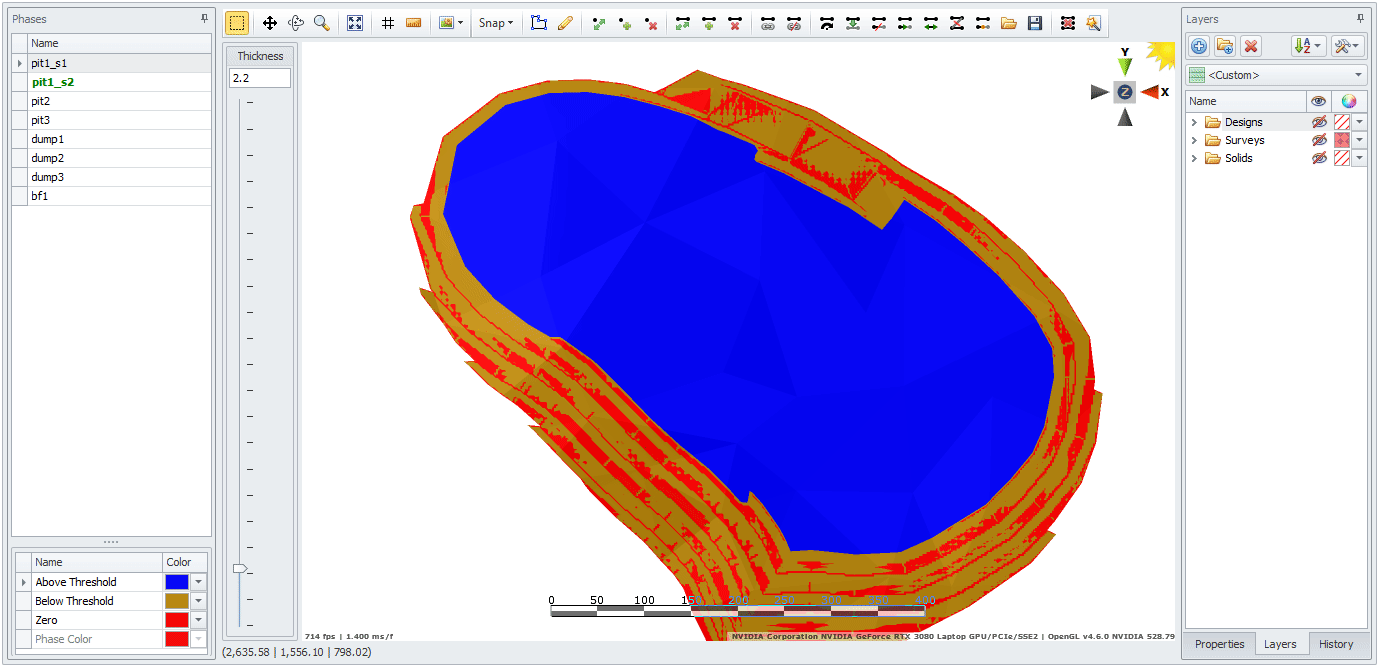The image size is (1379, 667).
Task: Toggle the grid display icon
Action: (x=388, y=22)
